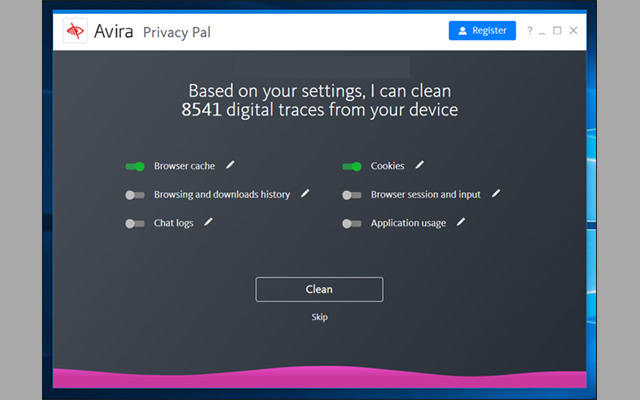Edit Chat logs pencil icon
640x400 pixels.
209,222
